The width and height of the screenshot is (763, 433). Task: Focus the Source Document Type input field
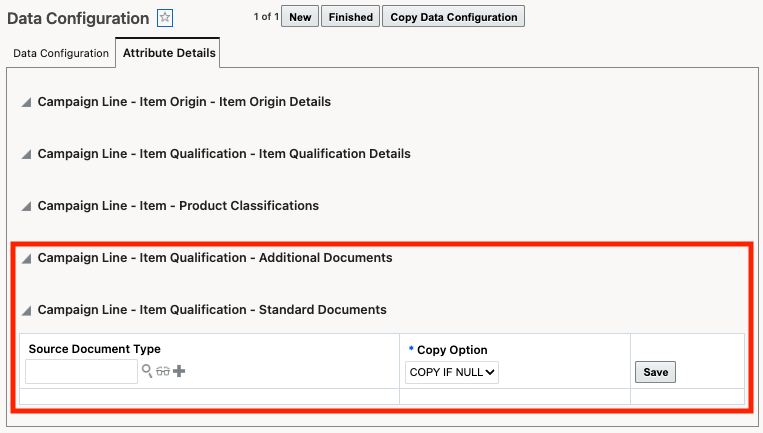[x=81, y=372]
